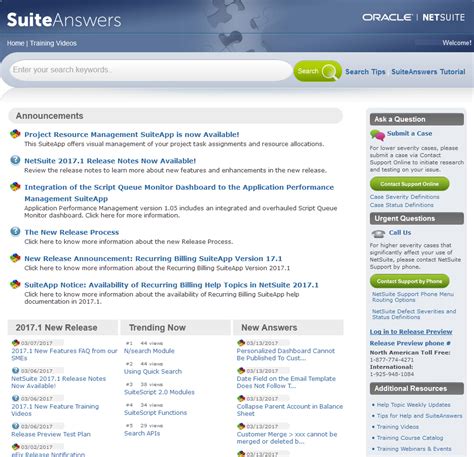
Task: Click question icon beside NetSuite 2017.1 Release Notes announcement
Action: pyautogui.click(x=15, y=160)
